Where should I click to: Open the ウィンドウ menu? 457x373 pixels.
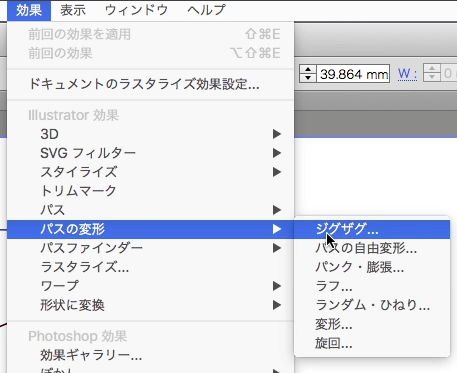pyautogui.click(x=137, y=10)
